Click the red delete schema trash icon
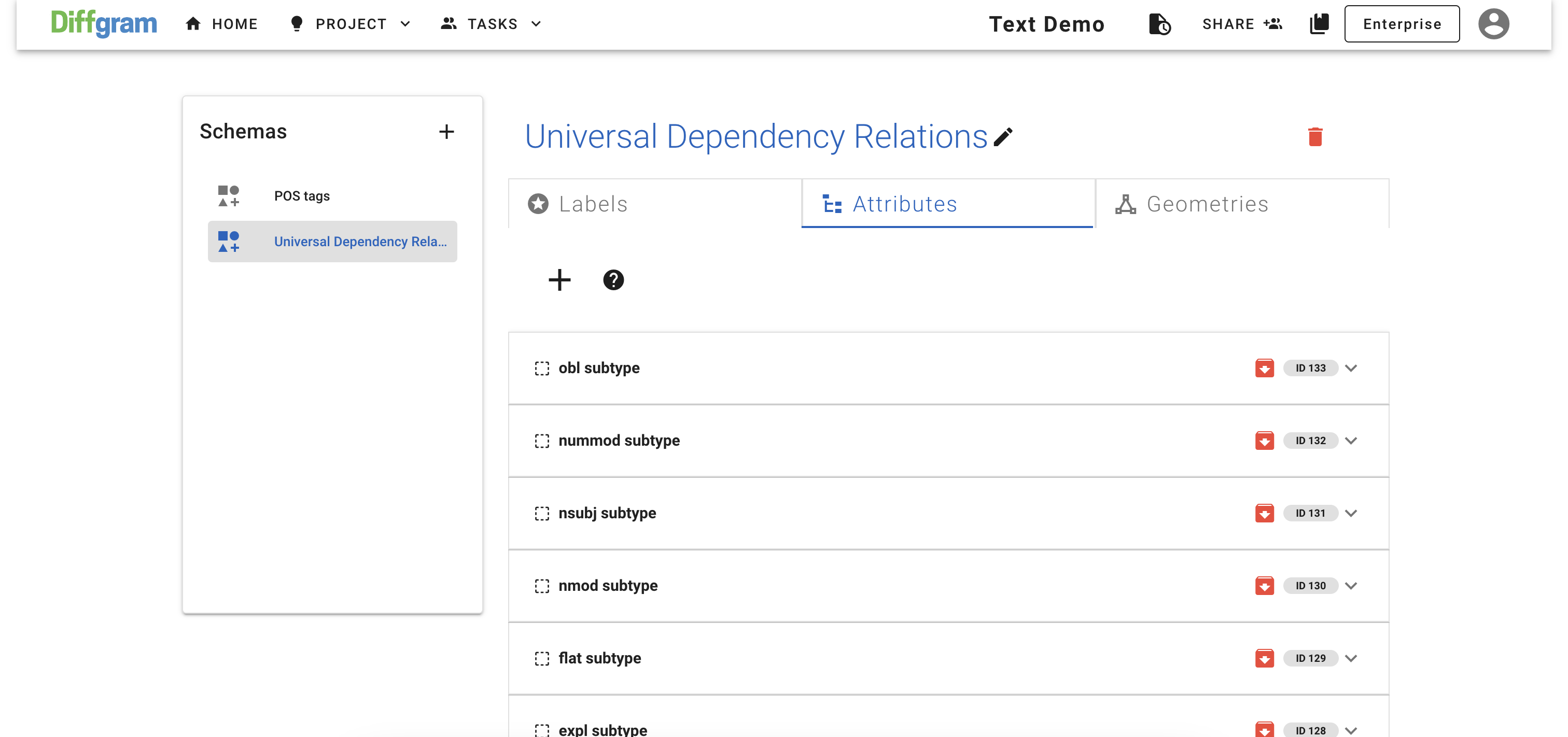Viewport: 1568px width, 737px height. [1315, 136]
